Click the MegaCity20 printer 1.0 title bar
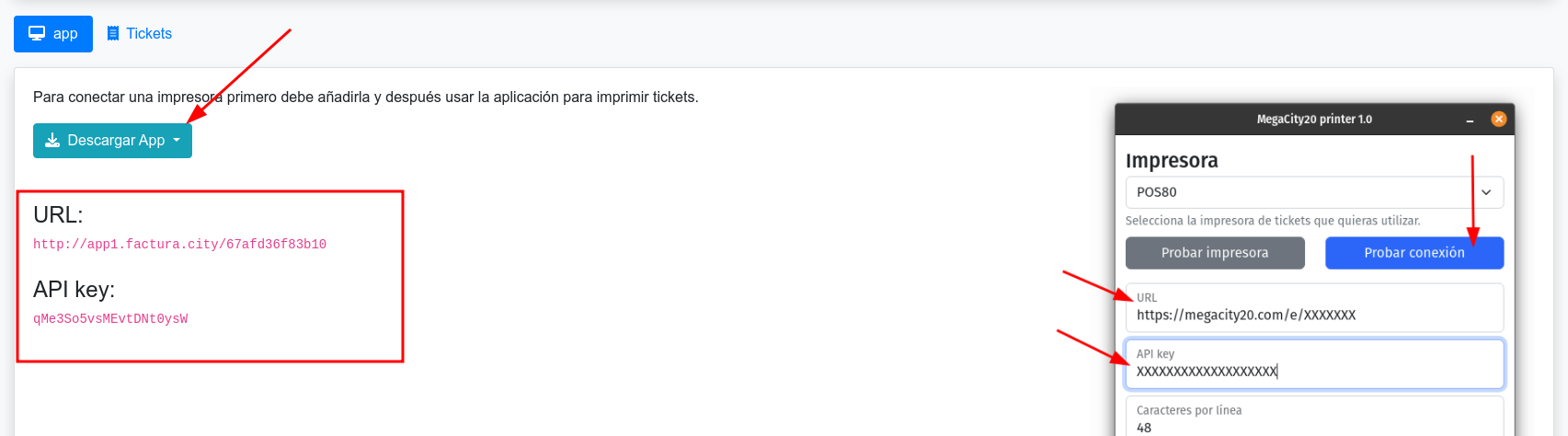The image size is (1568, 436). coord(1313,119)
